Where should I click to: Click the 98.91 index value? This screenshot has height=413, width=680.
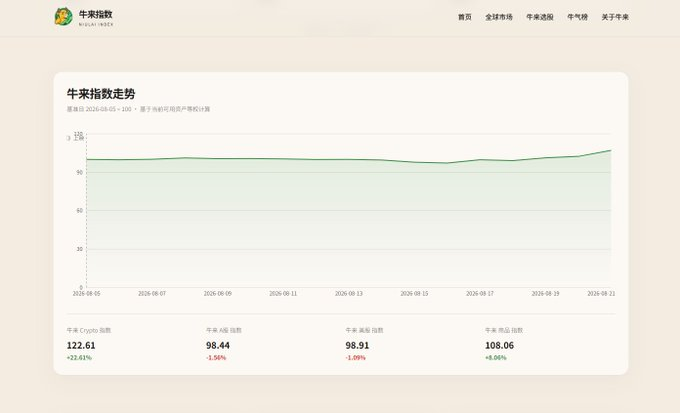click(357, 345)
